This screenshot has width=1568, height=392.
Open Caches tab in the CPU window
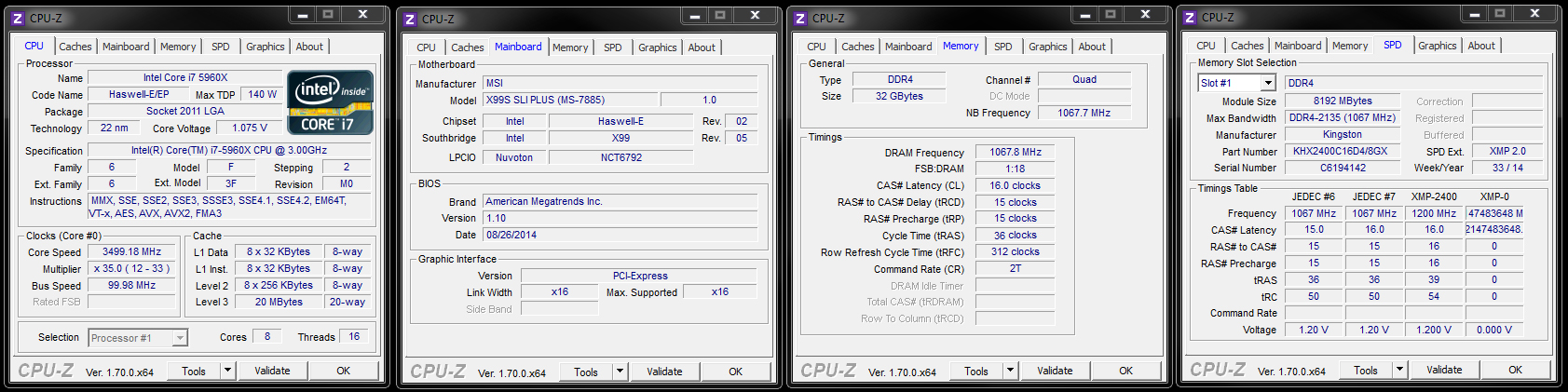coord(75,47)
